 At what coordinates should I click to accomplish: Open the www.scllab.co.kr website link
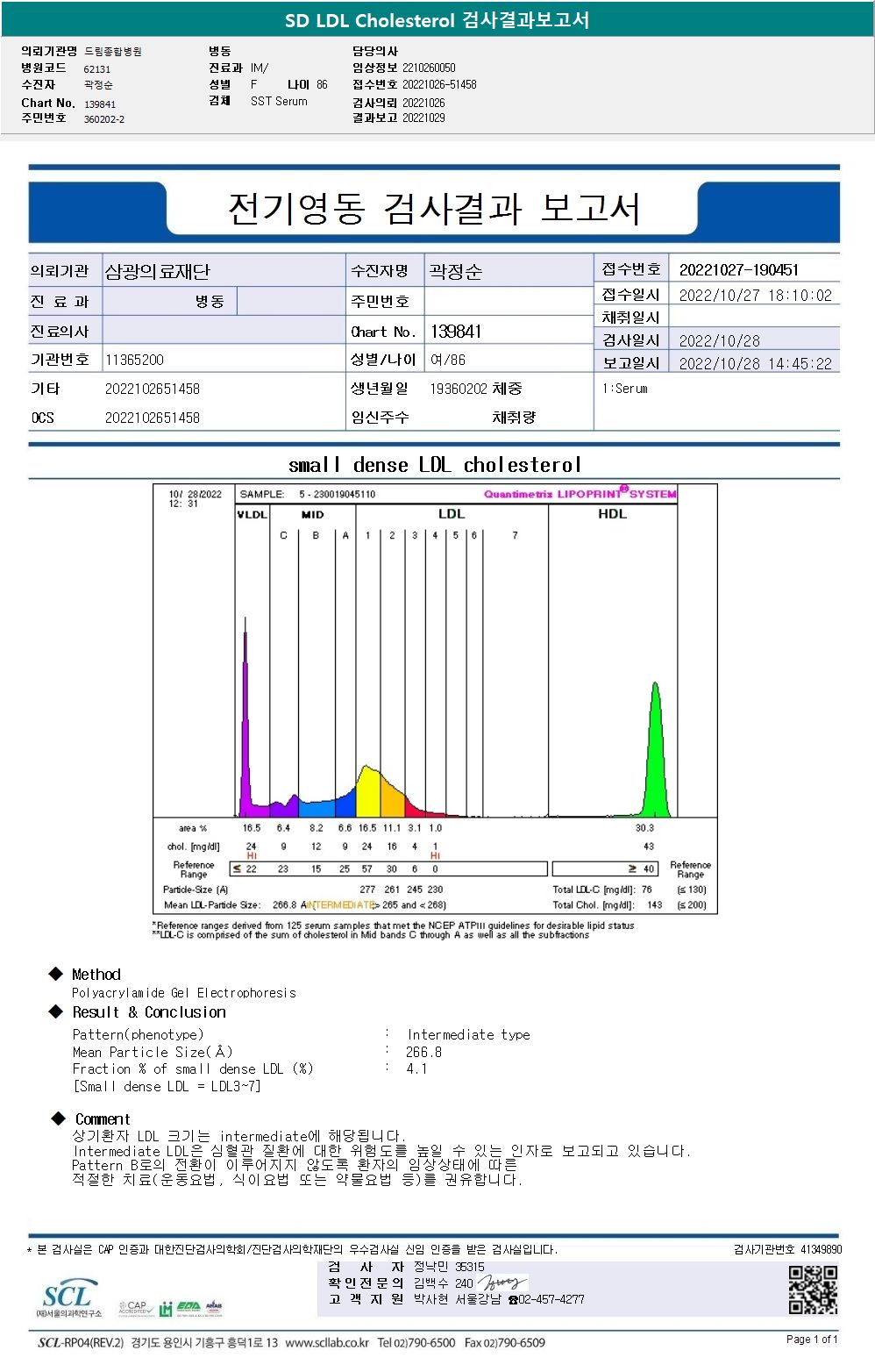[x=327, y=1343]
